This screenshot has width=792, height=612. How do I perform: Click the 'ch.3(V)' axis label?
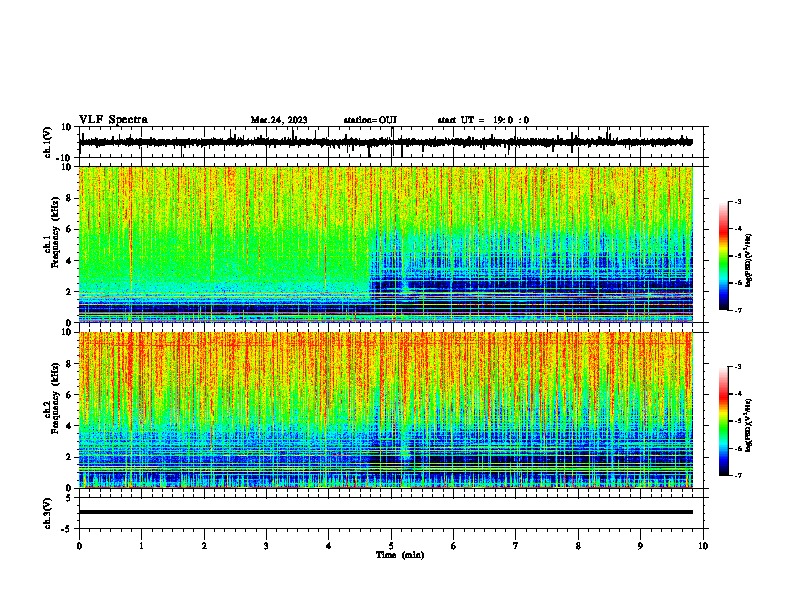coord(48,513)
